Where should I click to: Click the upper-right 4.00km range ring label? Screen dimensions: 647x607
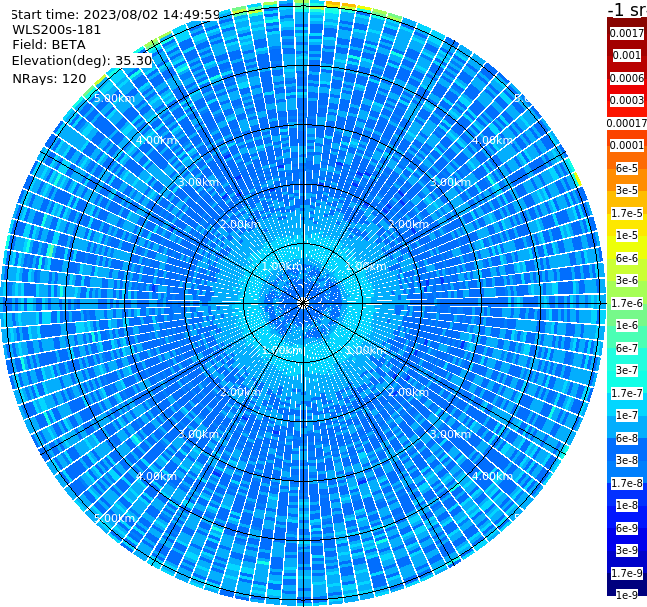click(492, 140)
